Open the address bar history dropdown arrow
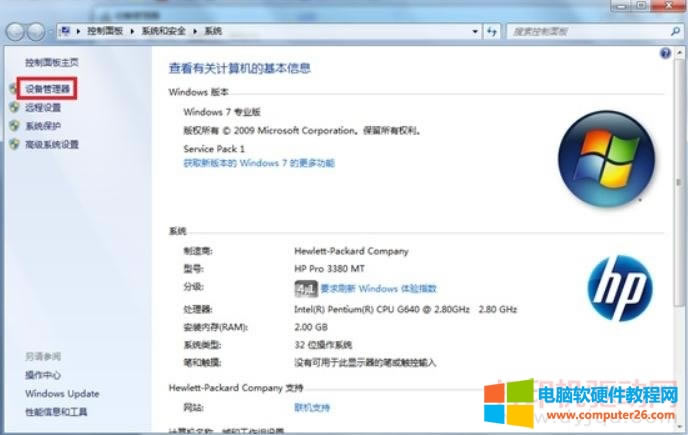The height and width of the screenshot is (435, 688). click(x=475, y=31)
